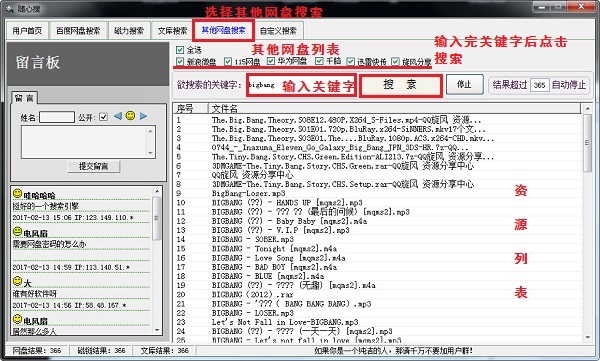Click the 文库结果: 366 status bar entry

click(165, 350)
